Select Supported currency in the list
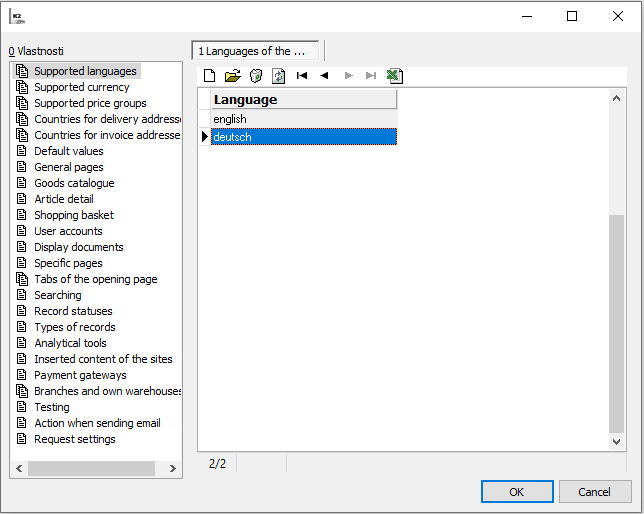 tap(82, 87)
